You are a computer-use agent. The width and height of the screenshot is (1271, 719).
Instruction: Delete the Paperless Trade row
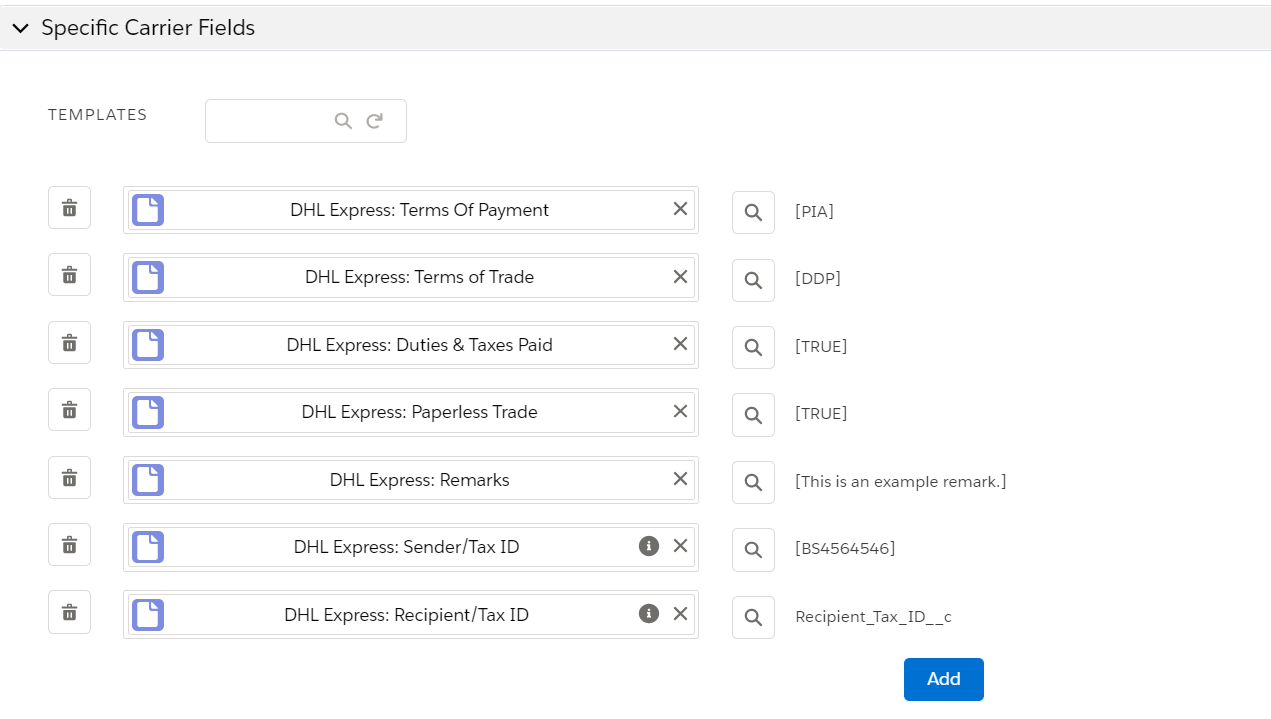tap(69, 410)
